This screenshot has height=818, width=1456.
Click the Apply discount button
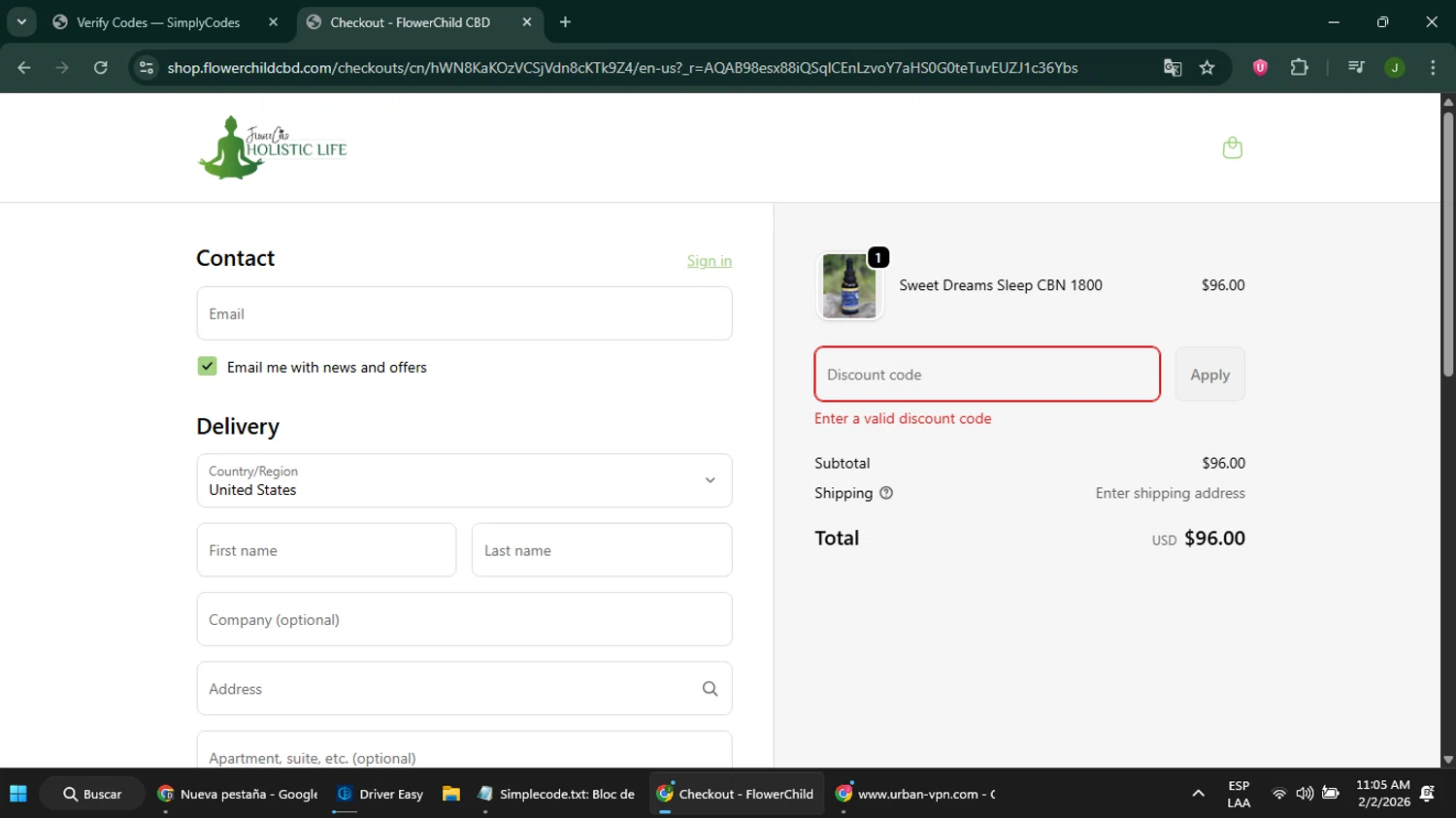(x=1209, y=375)
